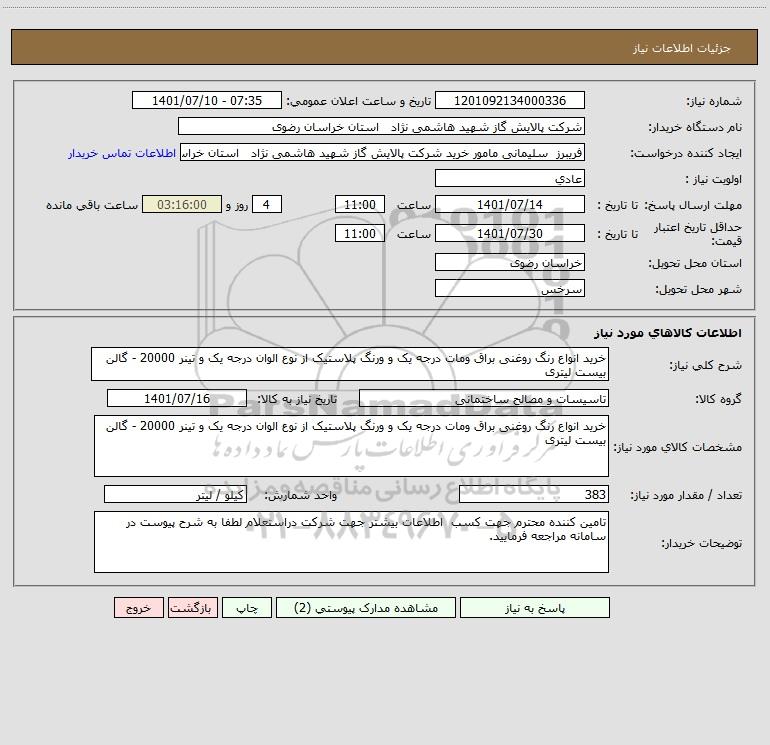Click the چاپ print button
Screen dimensions: 770x745
coord(247,607)
